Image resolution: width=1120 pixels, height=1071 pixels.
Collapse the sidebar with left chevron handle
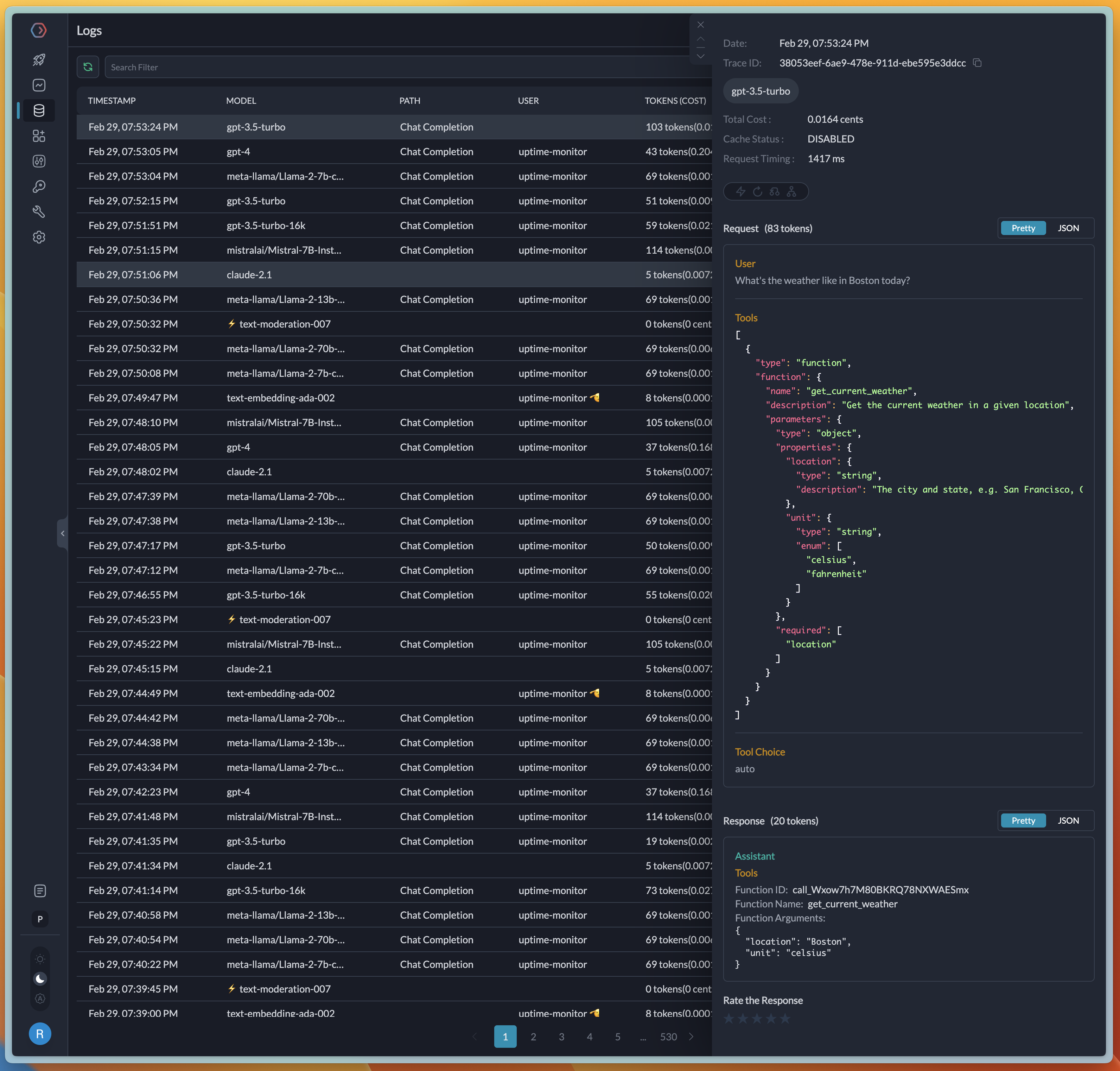62,533
